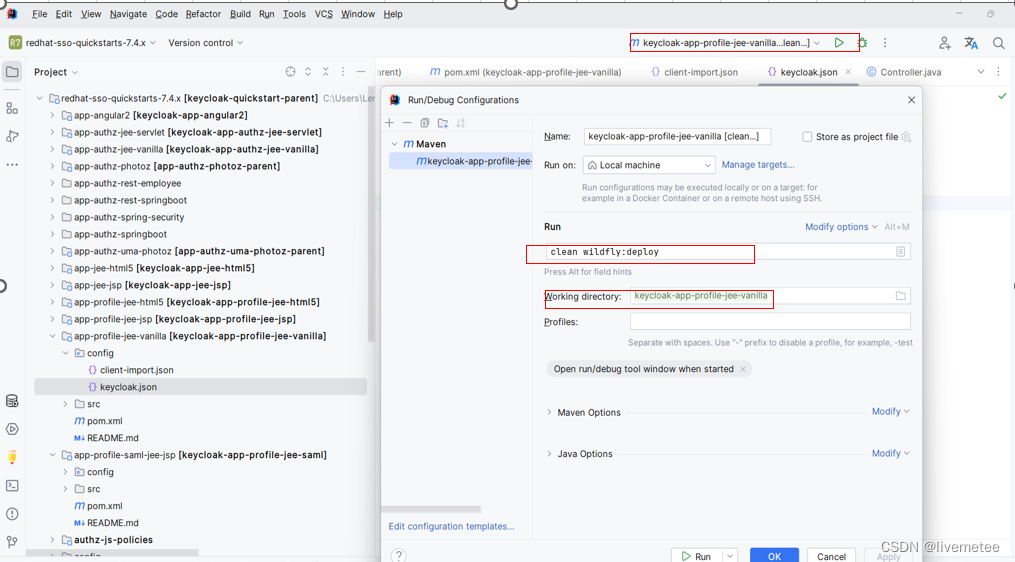Viewport: 1015px width, 562px height.
Task: Open the Run on Local machine dropdown
Action: (x=649, y=165)
